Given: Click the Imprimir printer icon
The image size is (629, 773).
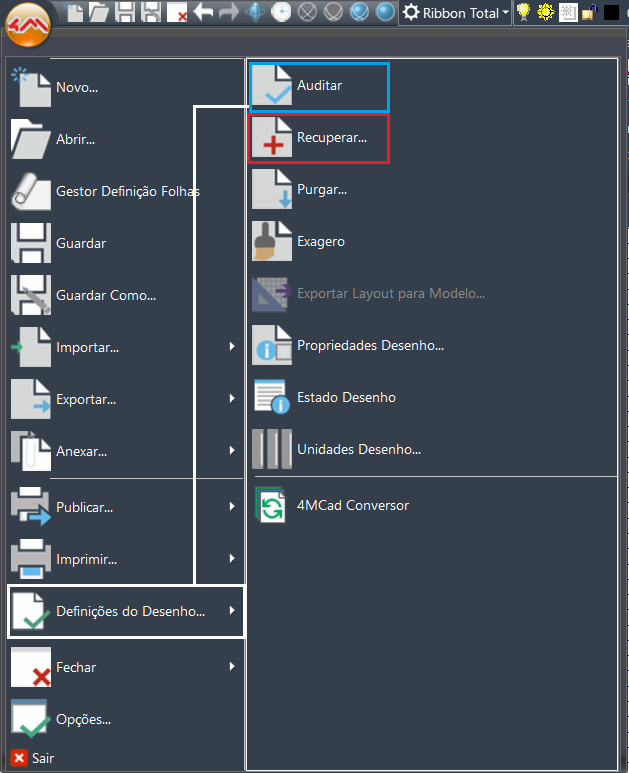Looking at the screenshot, I should point(31,559).
